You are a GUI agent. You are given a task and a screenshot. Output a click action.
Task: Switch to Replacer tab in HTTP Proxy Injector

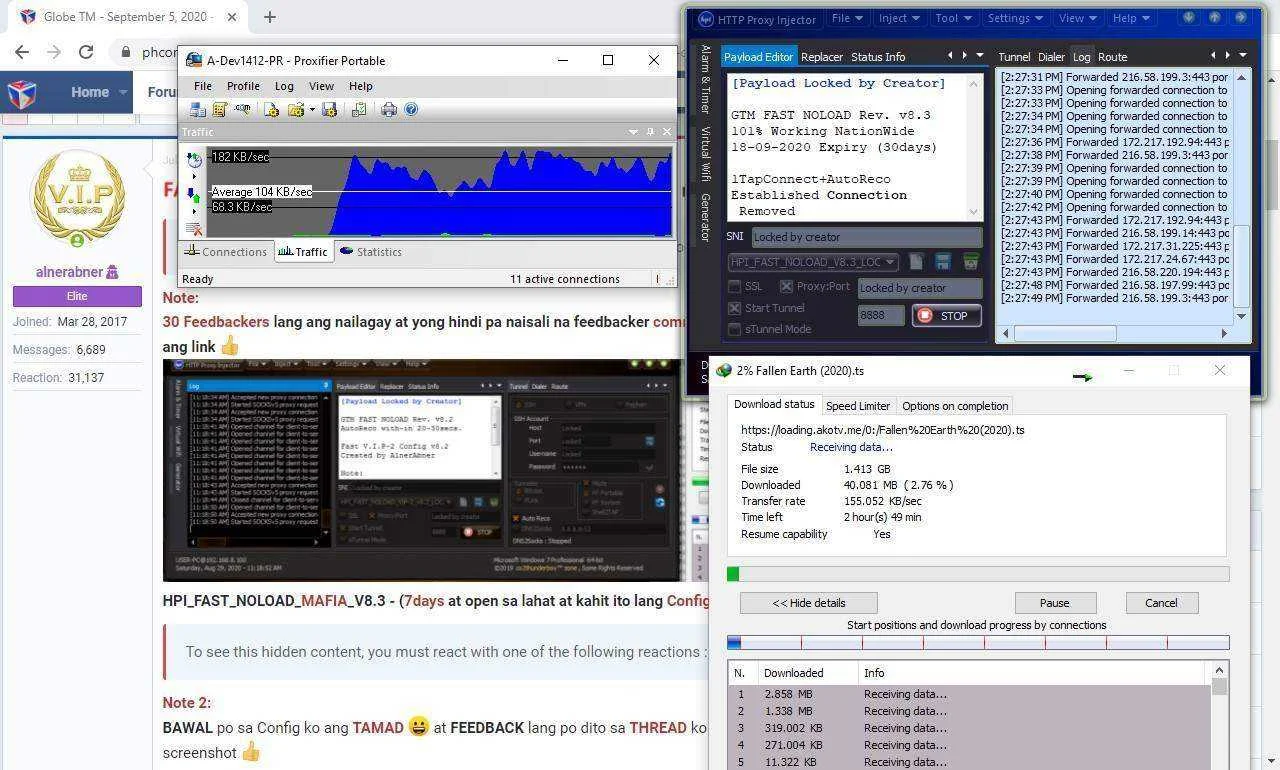tap(822, 57)
